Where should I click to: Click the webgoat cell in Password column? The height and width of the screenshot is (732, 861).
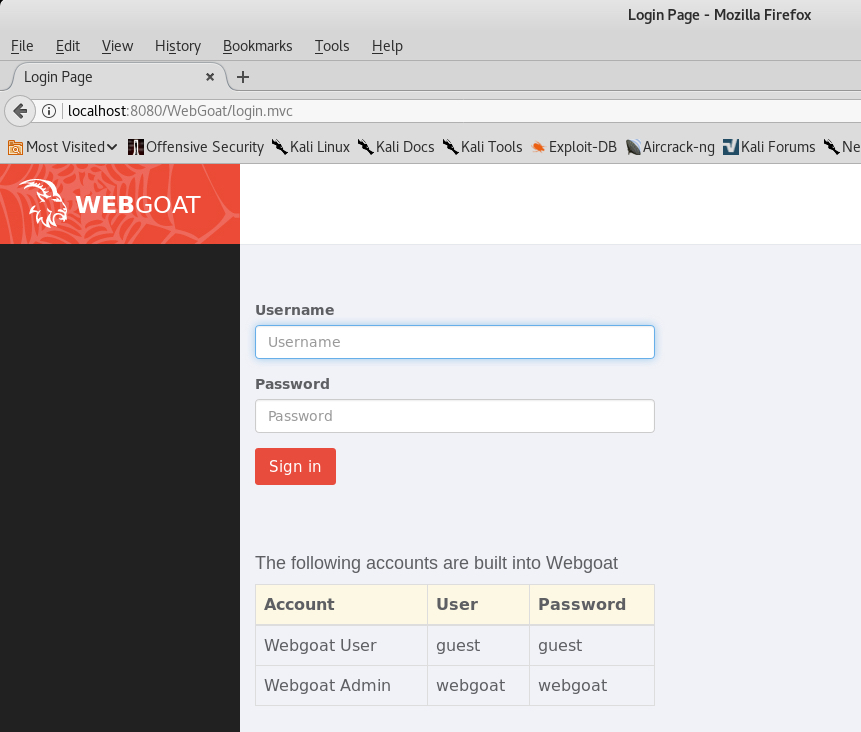click(x=592, y=685)
